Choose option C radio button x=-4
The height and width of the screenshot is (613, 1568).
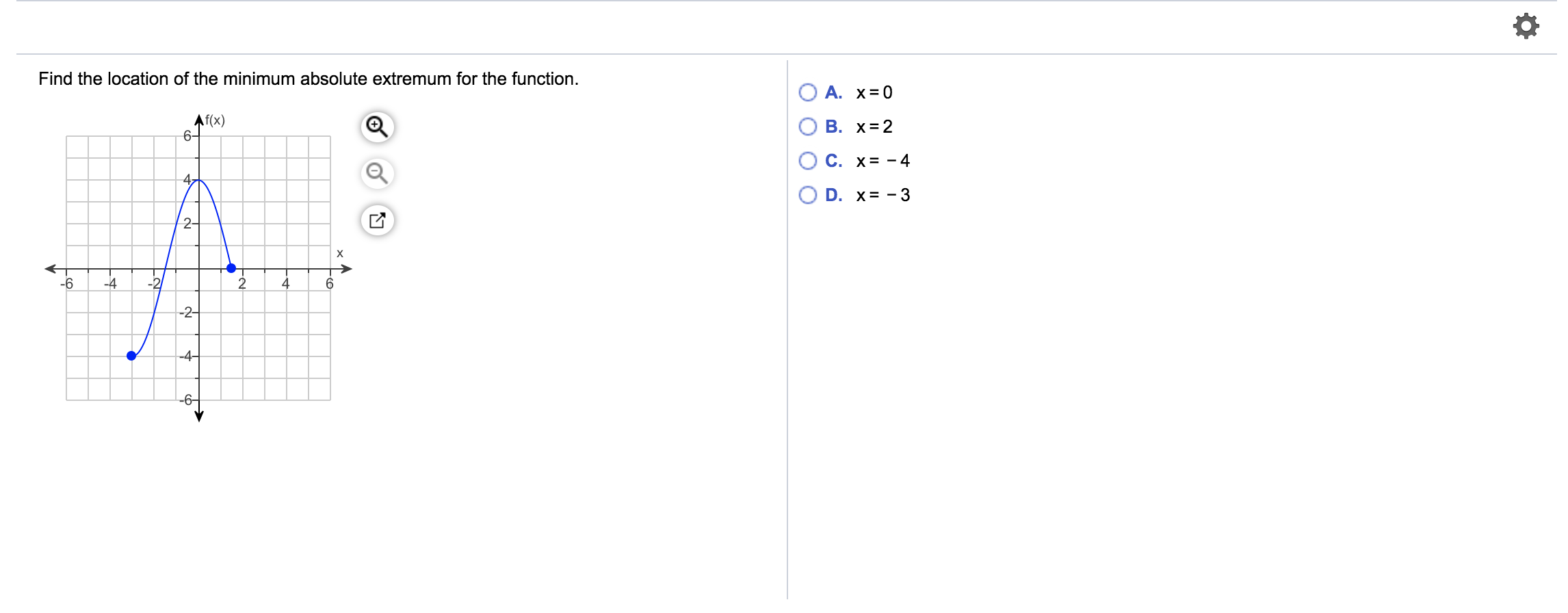click(x=808, y=161)
